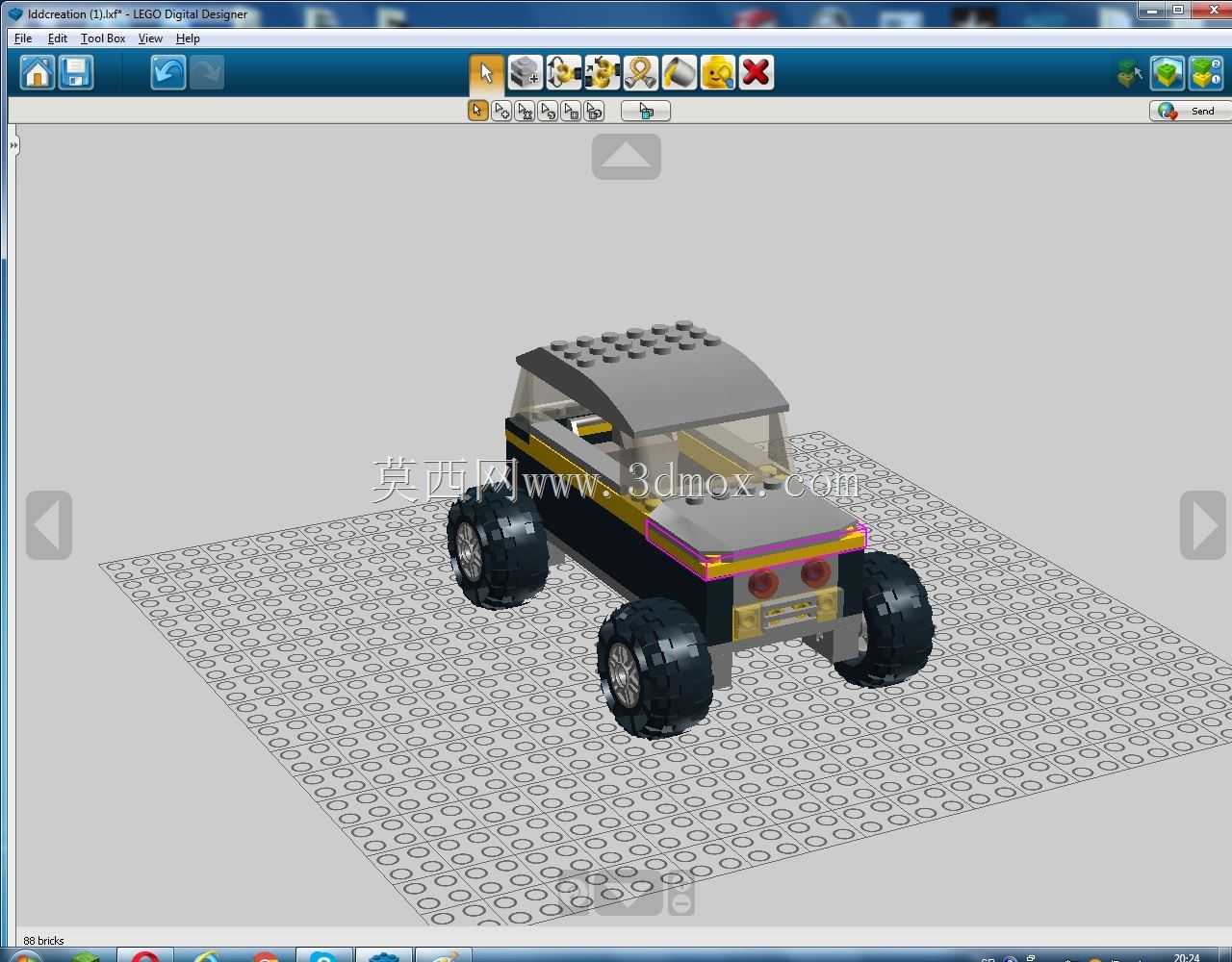Select the main Selection arrow tool
Image resolution: width=1232 pixels, height=962 pixels.
click(486, 72)
